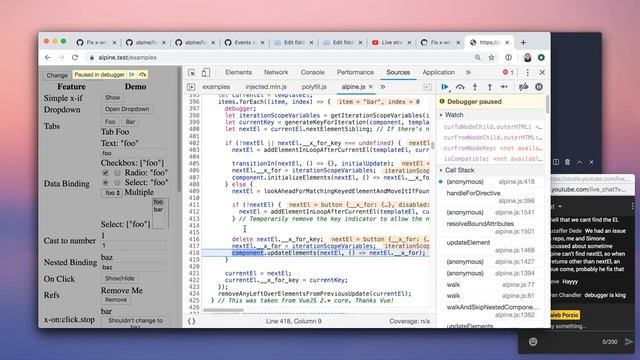Select resolveBoundAttributes call stack frame
The width and height of the screenshot is (640, 360).
490,227
